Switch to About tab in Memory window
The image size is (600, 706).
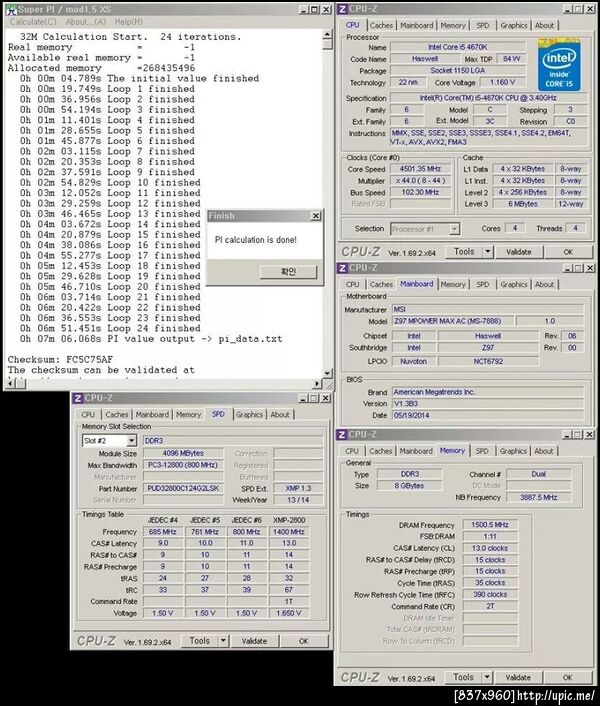click(544, 451)
